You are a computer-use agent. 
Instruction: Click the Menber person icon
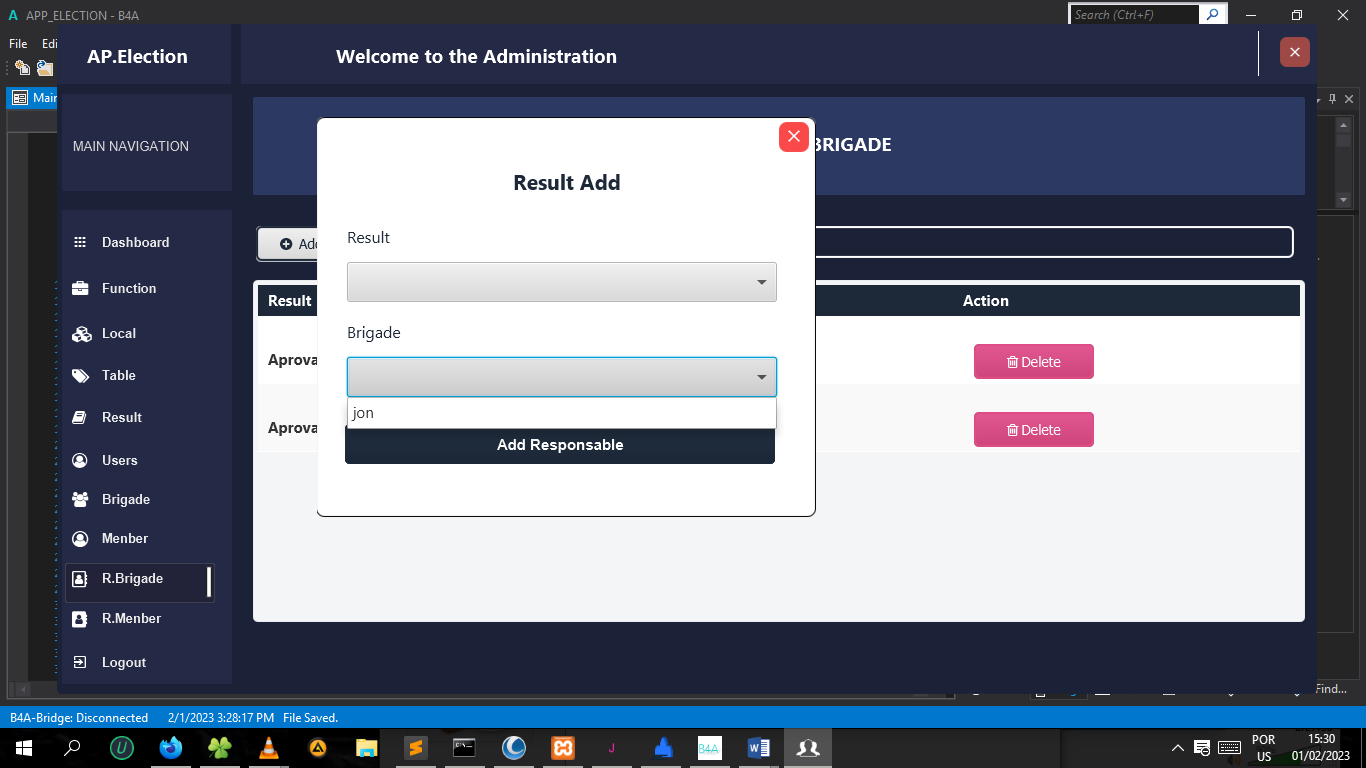tap(80, 538)
